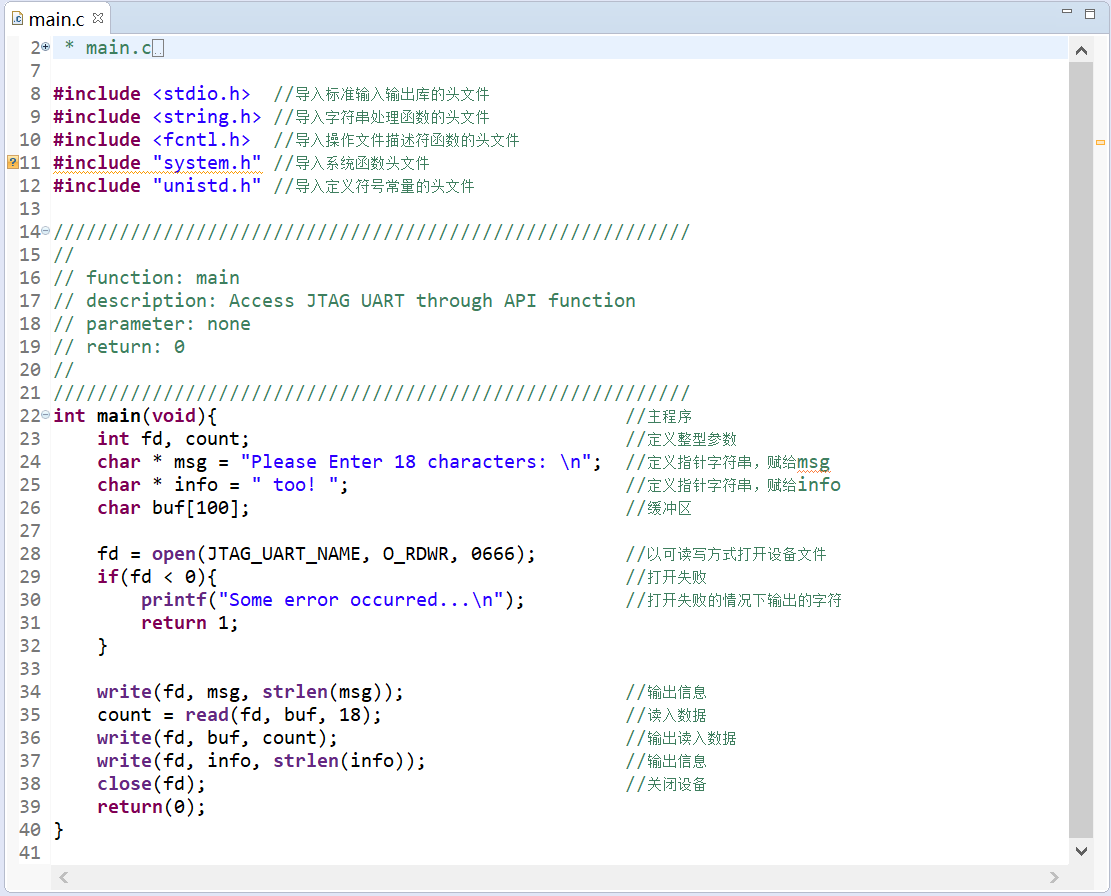Expand the collapsed header comment at line 2

[x=44, y=46]
